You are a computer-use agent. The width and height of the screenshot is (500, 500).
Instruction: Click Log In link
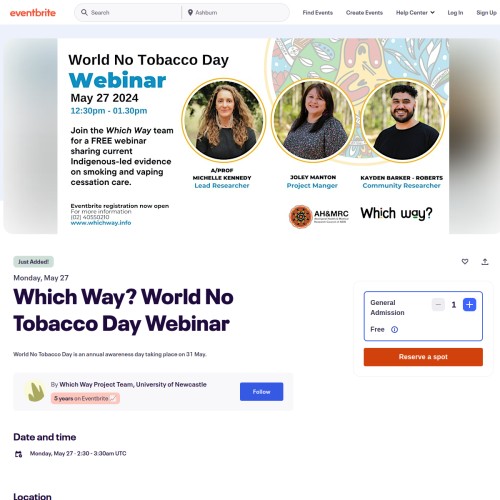click(x=455, y=13)
